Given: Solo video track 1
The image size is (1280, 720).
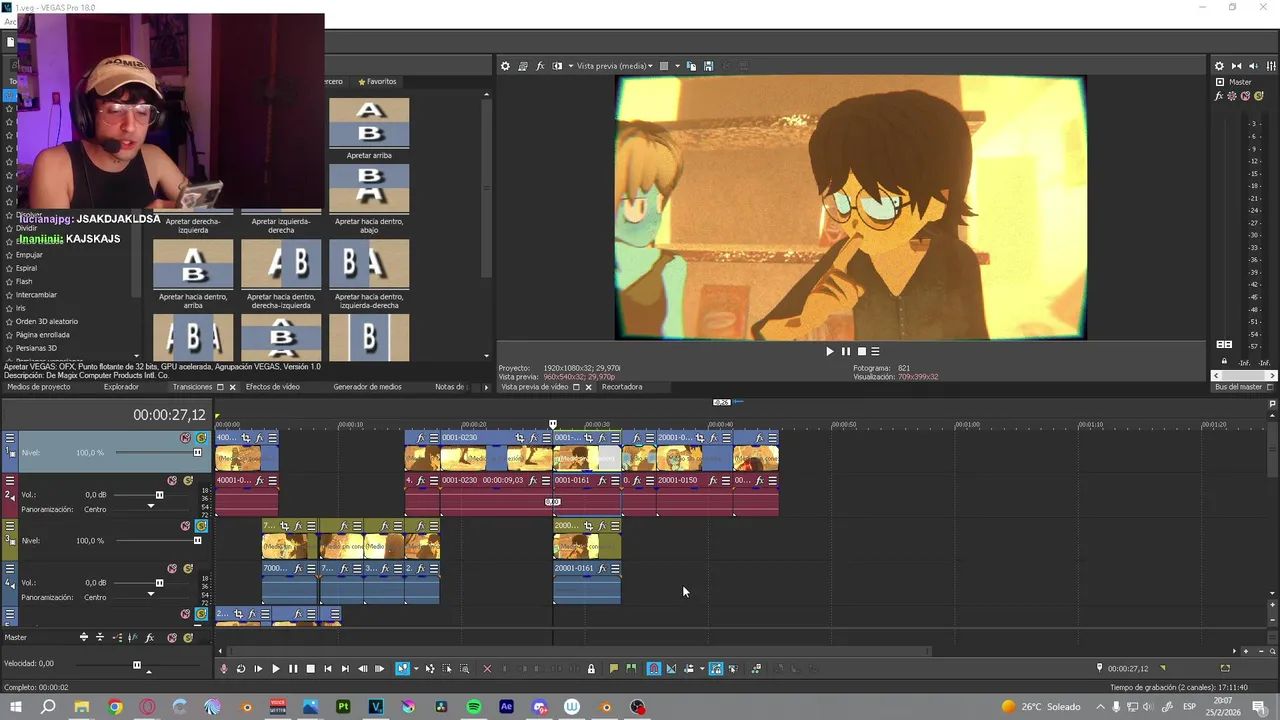Looking at the screenshot, I should pos(201,438).
